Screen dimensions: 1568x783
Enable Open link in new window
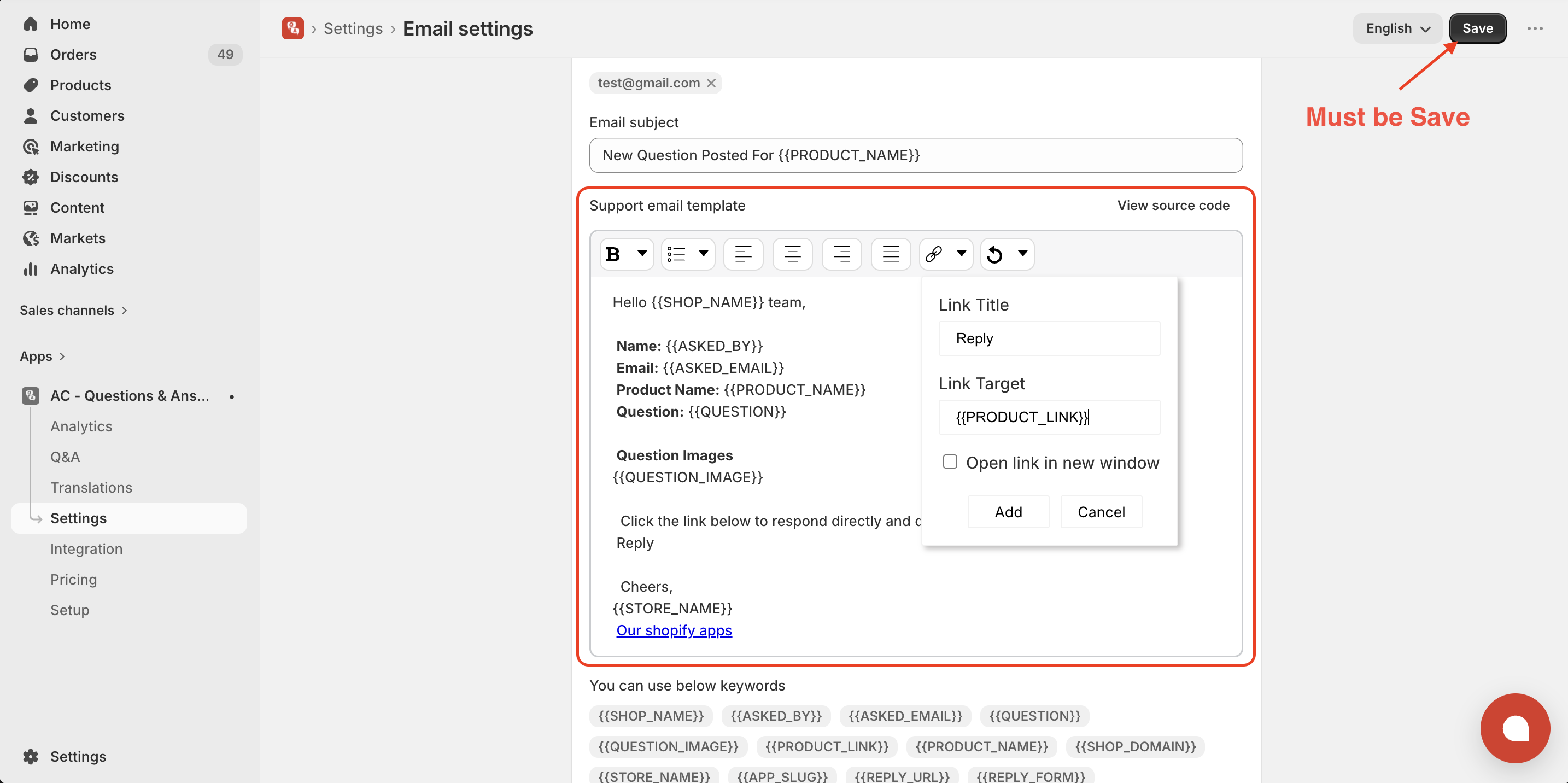click(x=950, y=462)
